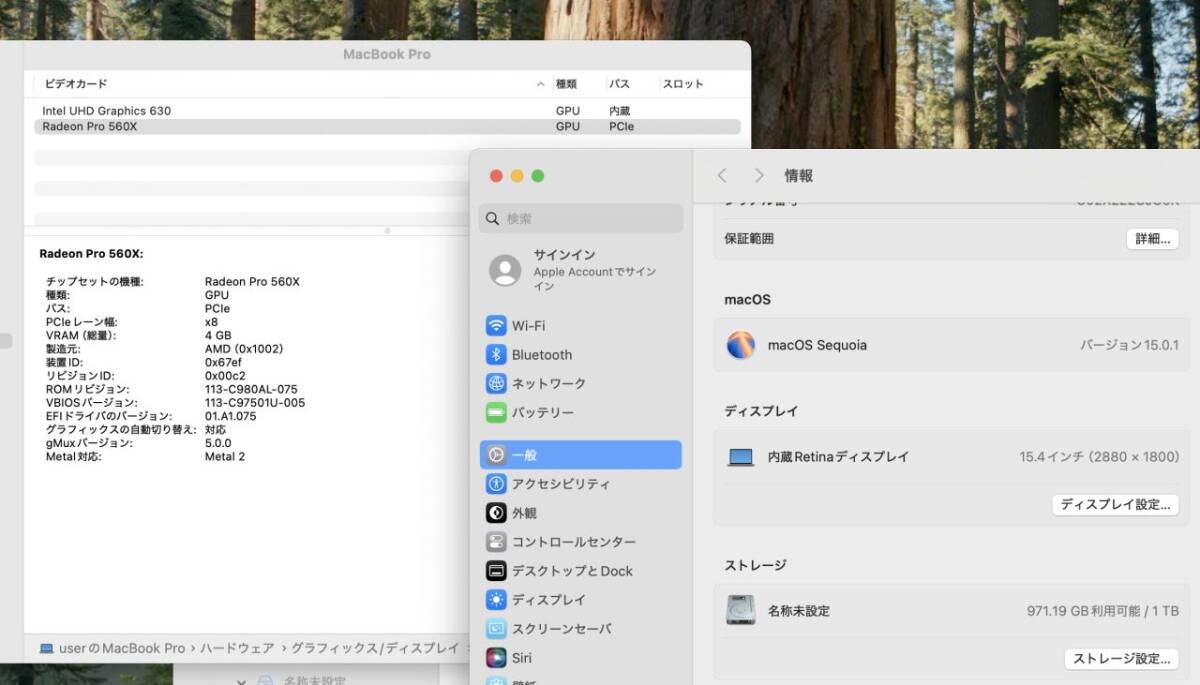1200x685 pixels.
Task: Select the Radeon Pro 560X row
Action: pyautogui.click(x=387, y=127)
